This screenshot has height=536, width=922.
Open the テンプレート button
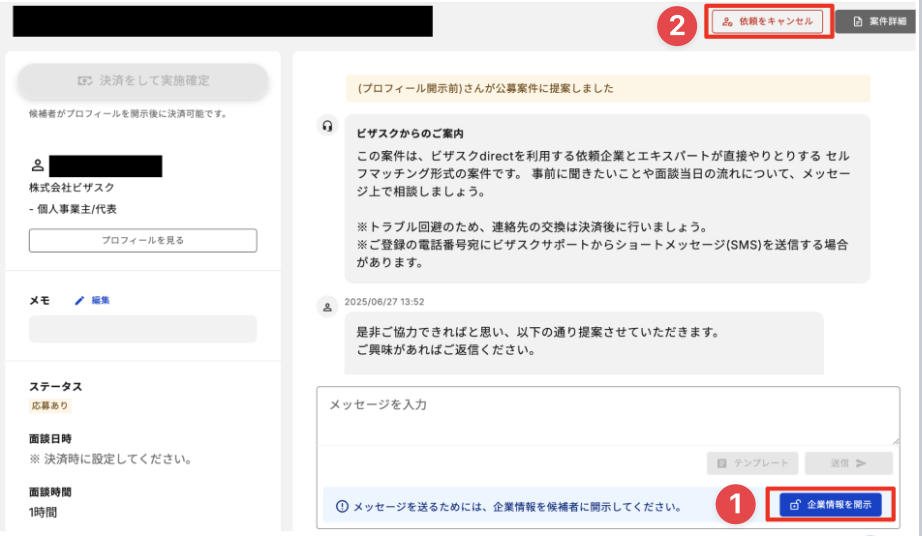coord(752,463)
